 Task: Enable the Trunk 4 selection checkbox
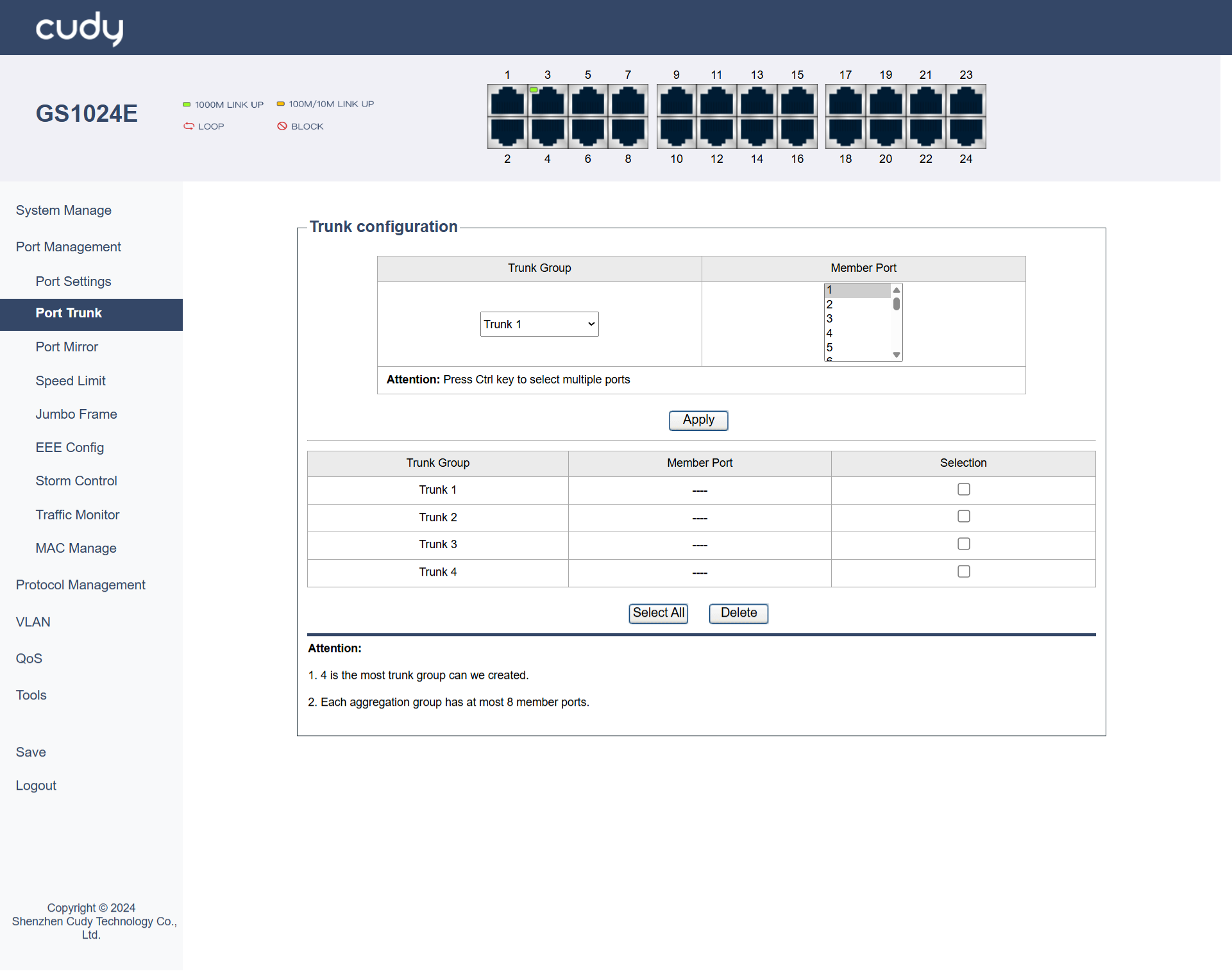point(963,572)
